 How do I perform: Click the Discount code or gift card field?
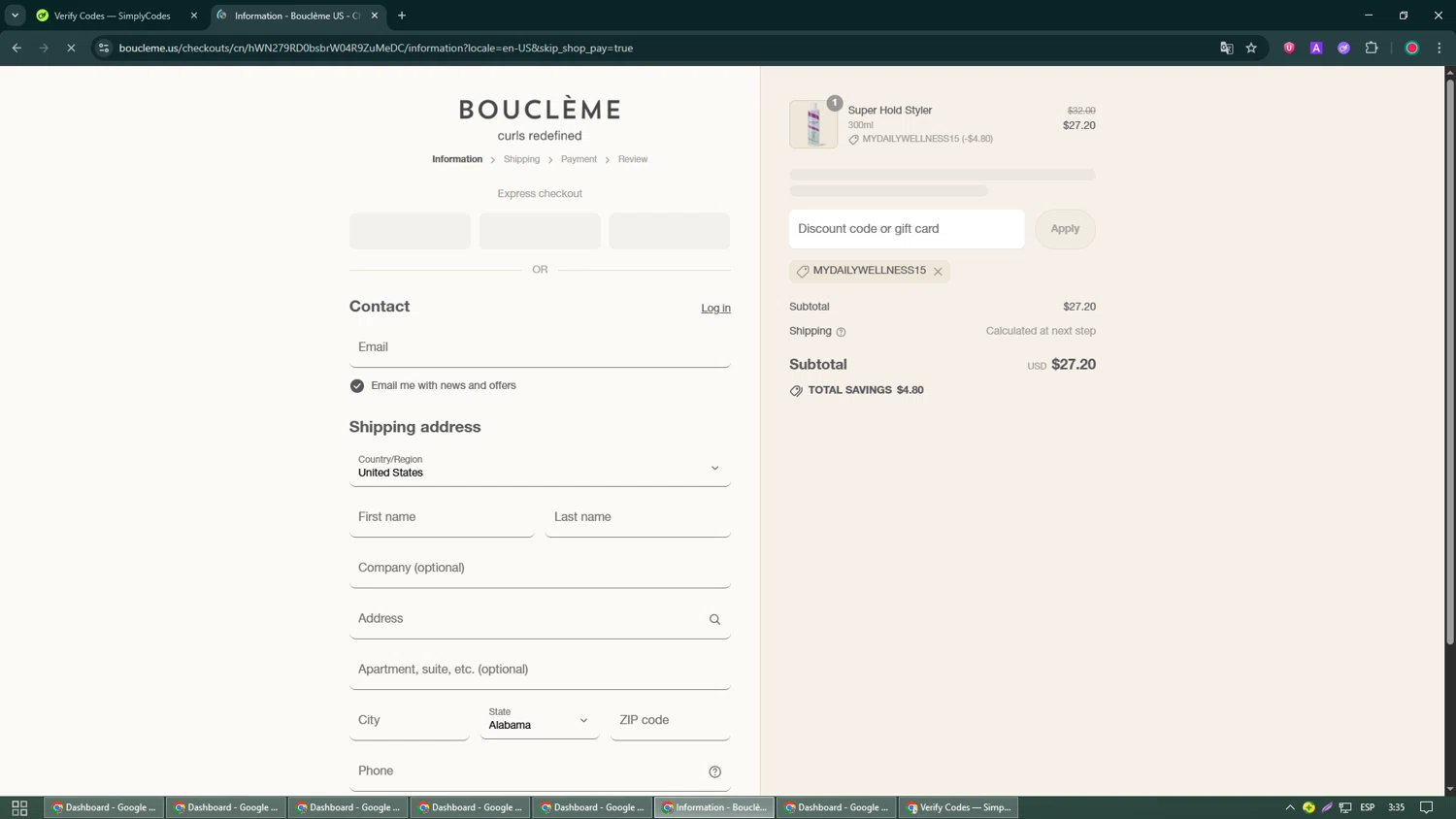click(x=907, y=229)
